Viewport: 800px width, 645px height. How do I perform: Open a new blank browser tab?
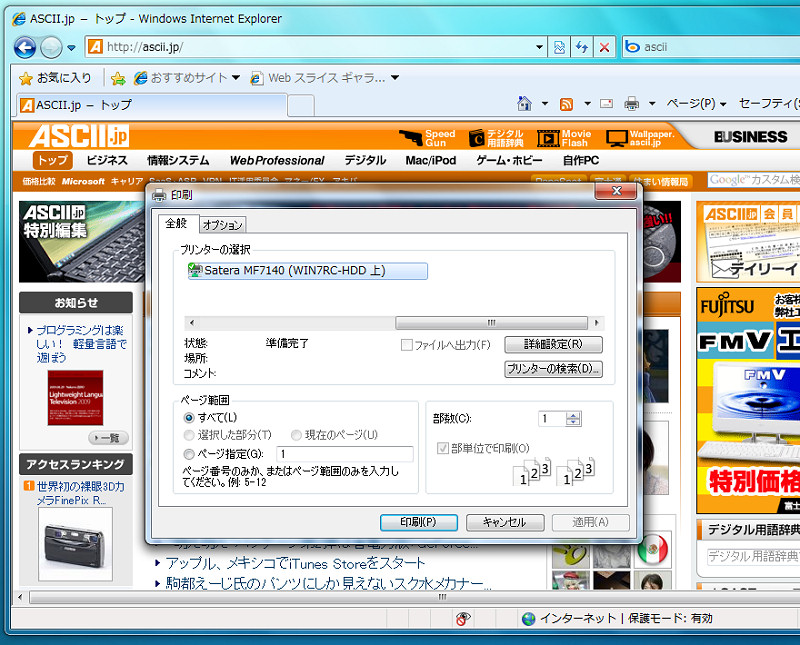pos(301,106)
